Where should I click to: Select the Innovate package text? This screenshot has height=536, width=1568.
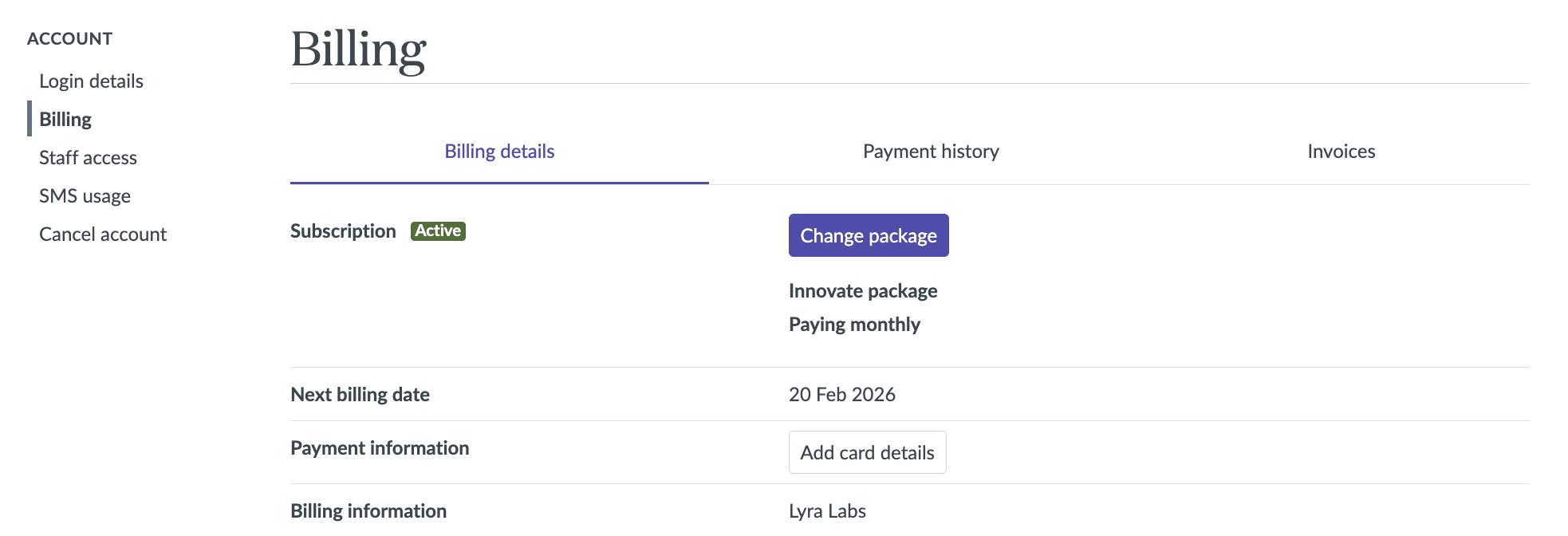coord(863,291)
